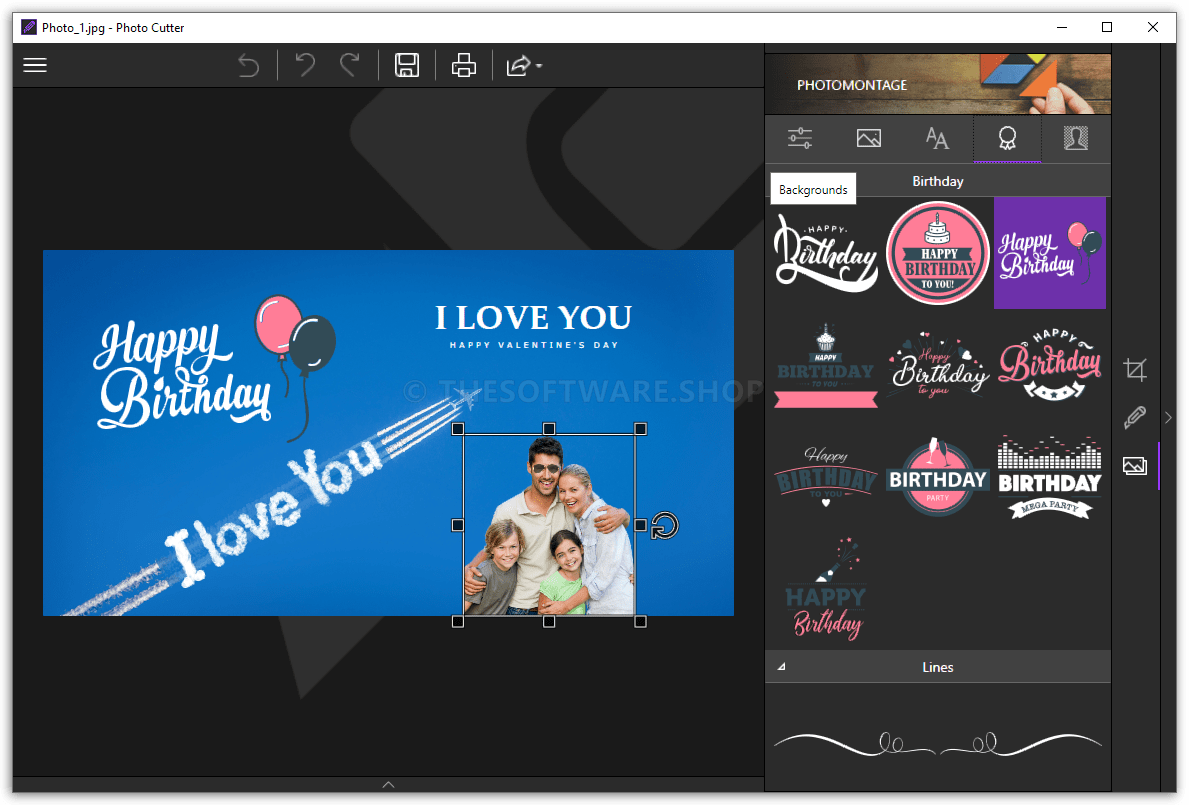
Task: Select the Birthday Mega Party sticker
Action: [1049, 480]
